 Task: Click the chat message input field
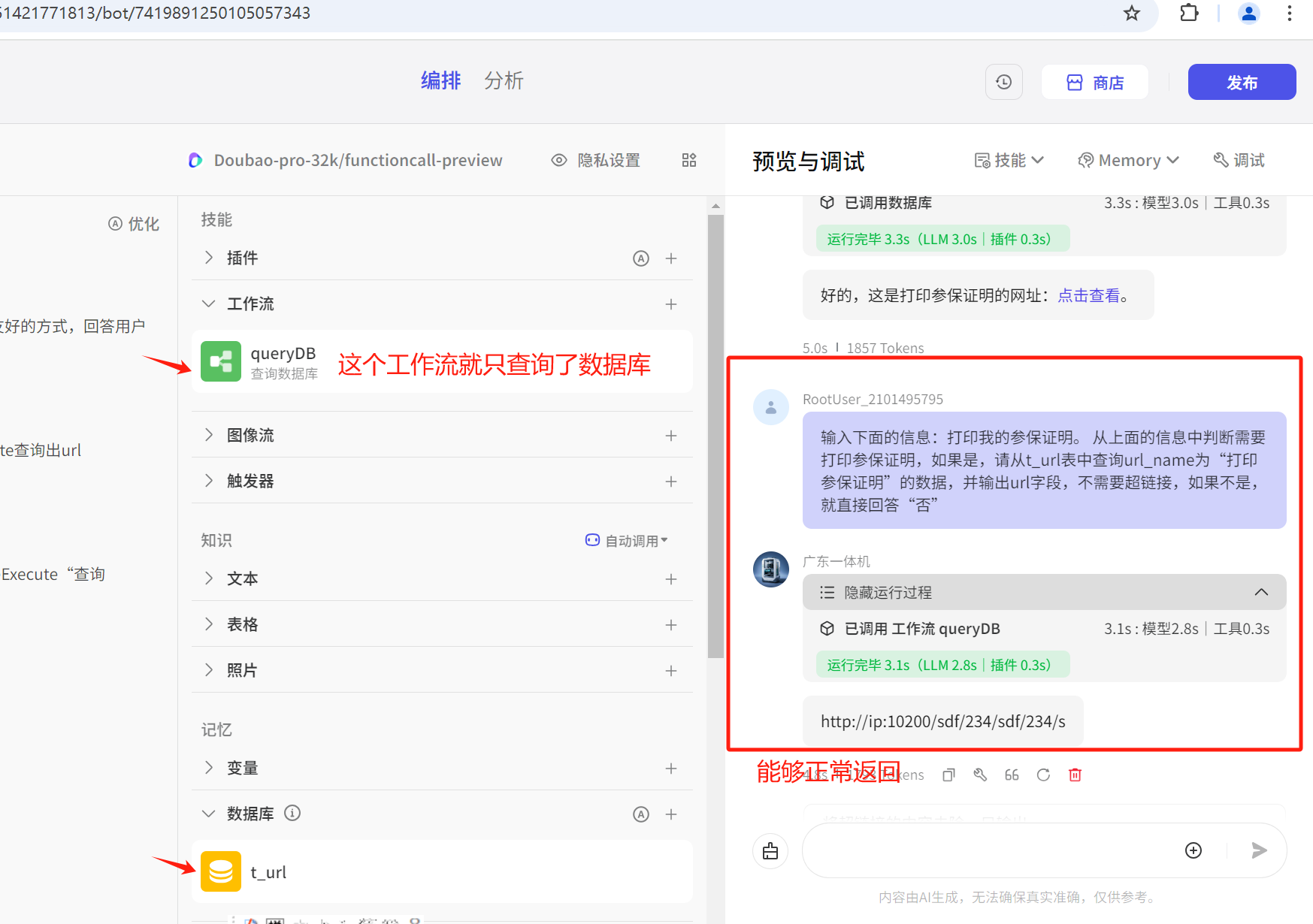[x=985, y=850]
